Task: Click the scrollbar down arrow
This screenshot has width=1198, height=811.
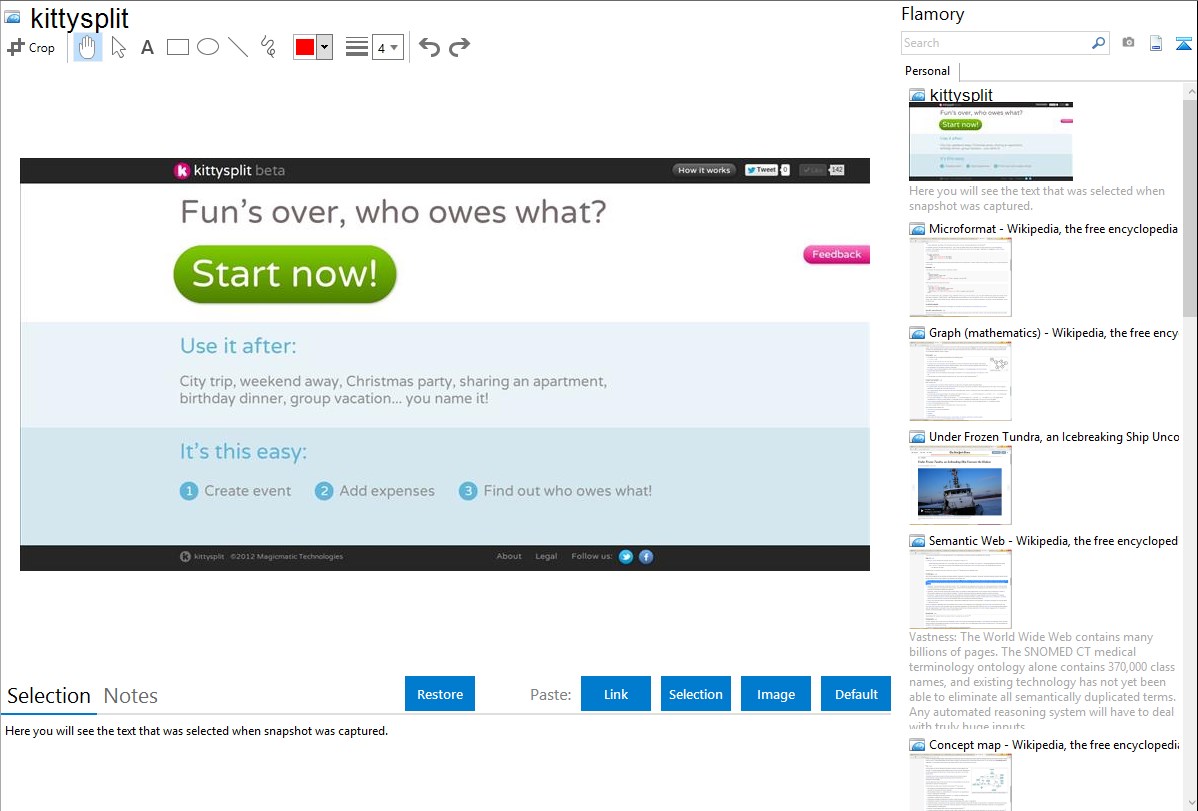Action: tap(1191, 803)
